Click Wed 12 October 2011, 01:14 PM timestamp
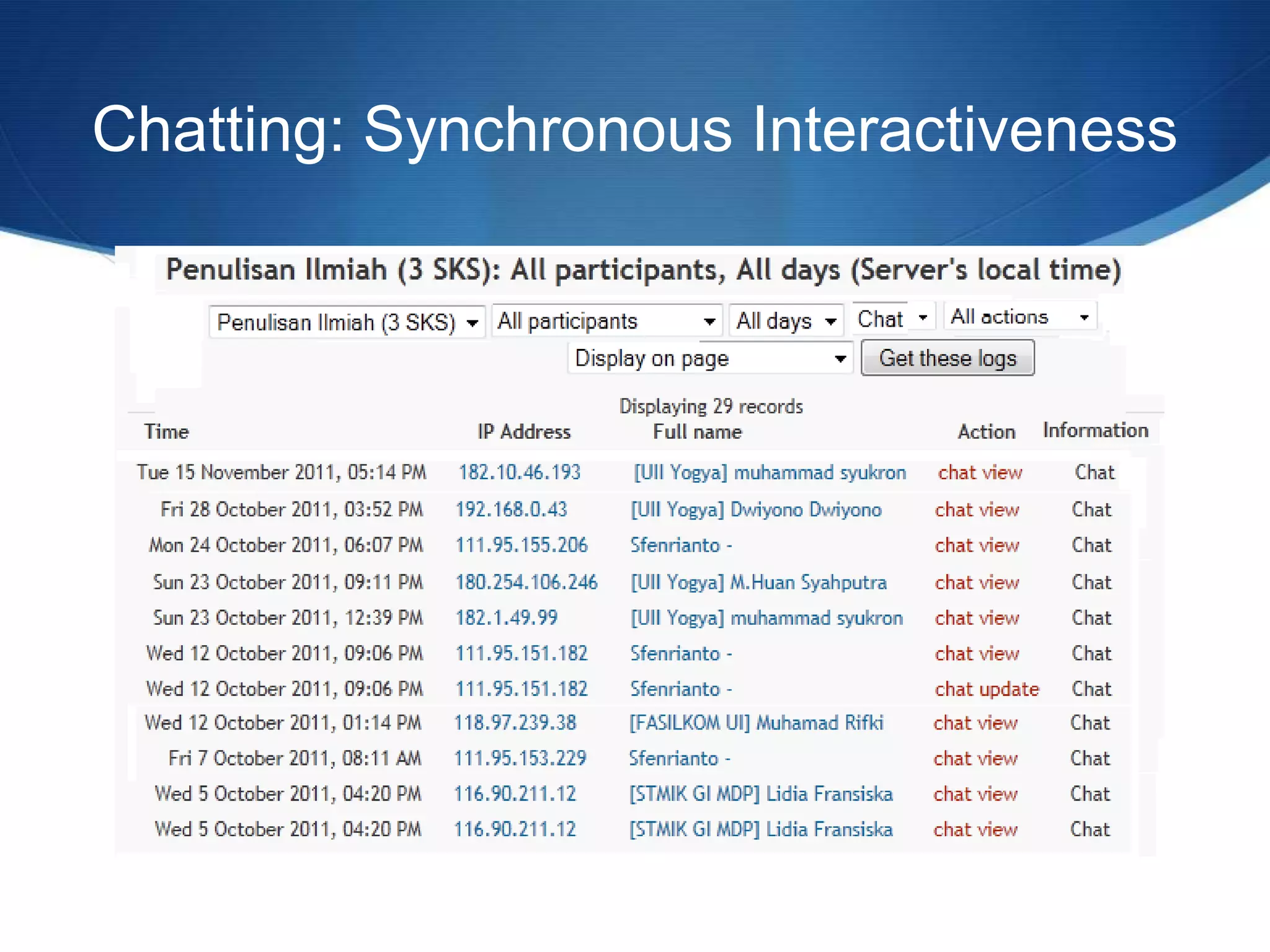1270x952 pixels. [x=283, y=723]
